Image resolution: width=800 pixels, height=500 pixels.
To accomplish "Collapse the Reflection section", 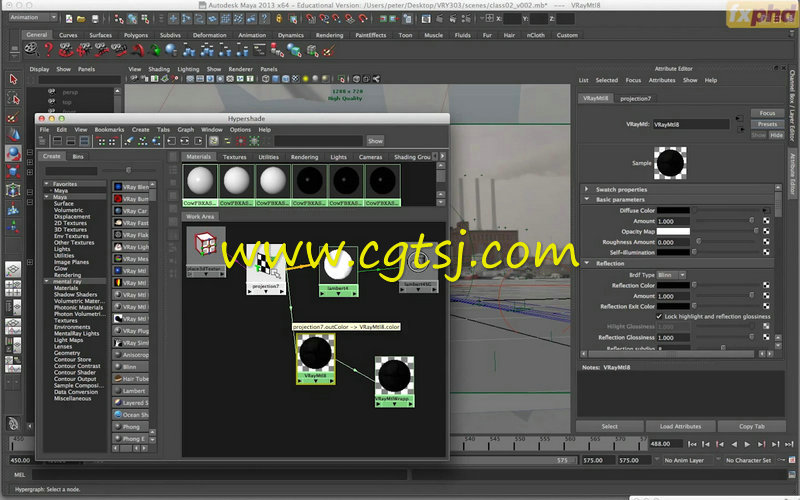I will [x=586, y=263].
